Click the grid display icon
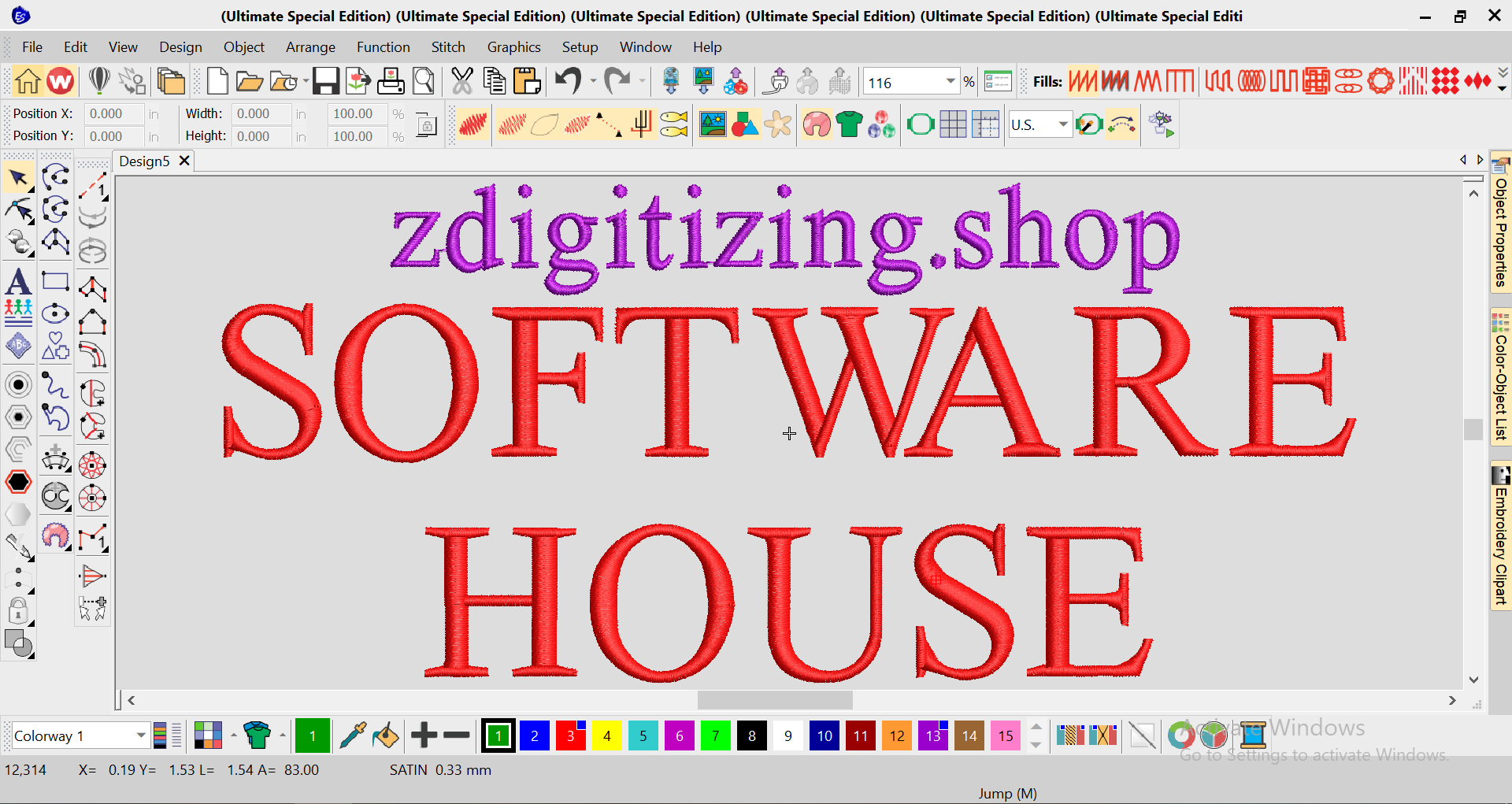The height and width of the screenshot is (804, 1512). coord(953,124)
